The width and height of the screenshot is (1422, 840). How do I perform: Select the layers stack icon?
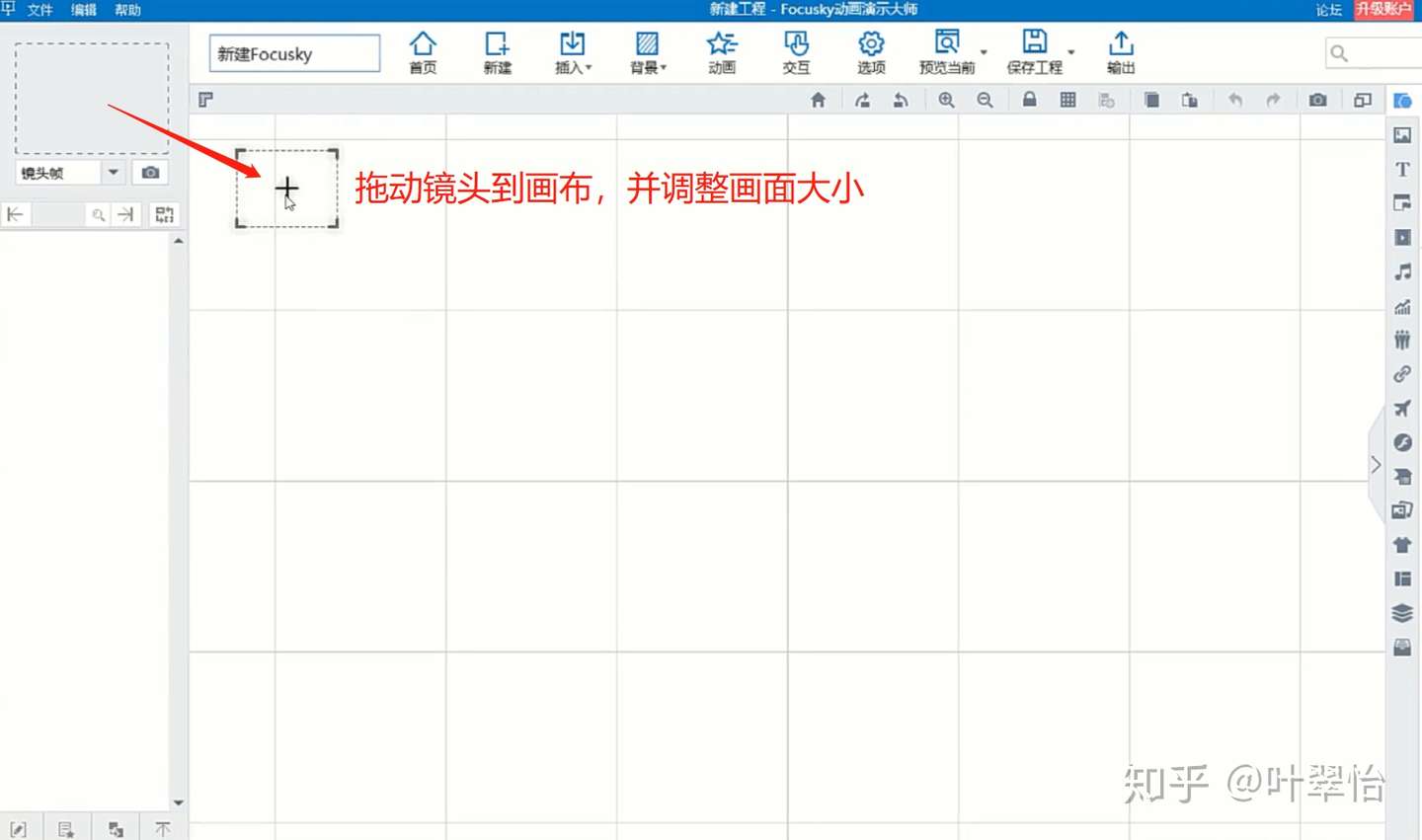(1402, 613)
